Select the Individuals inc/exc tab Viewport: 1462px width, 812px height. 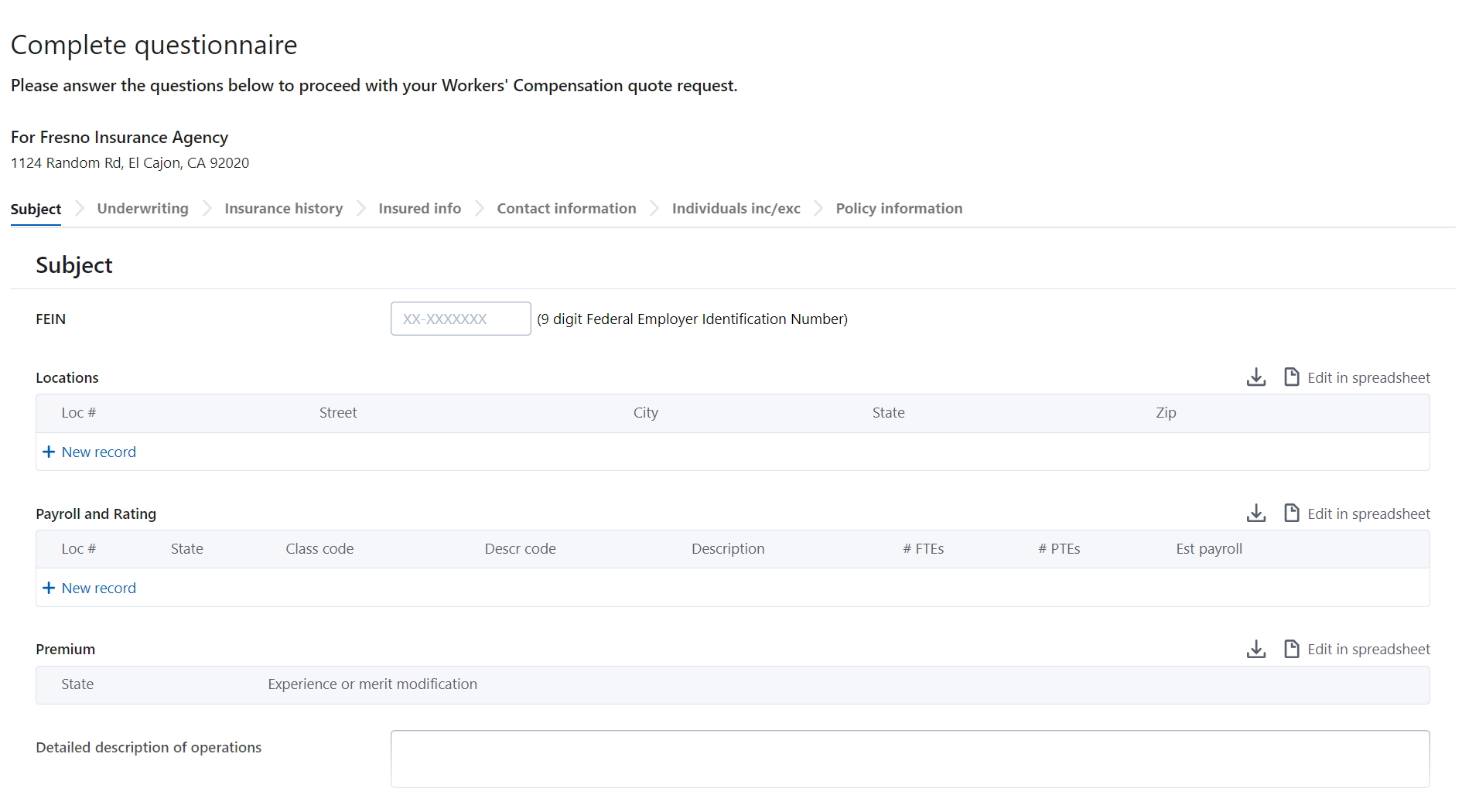(x=736, y=208)
